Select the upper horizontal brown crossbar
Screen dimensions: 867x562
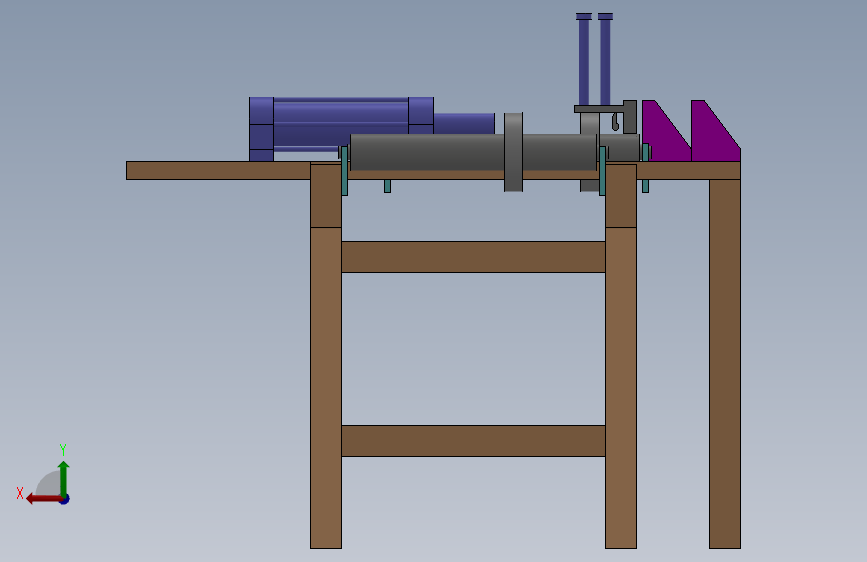pos(473,257)
